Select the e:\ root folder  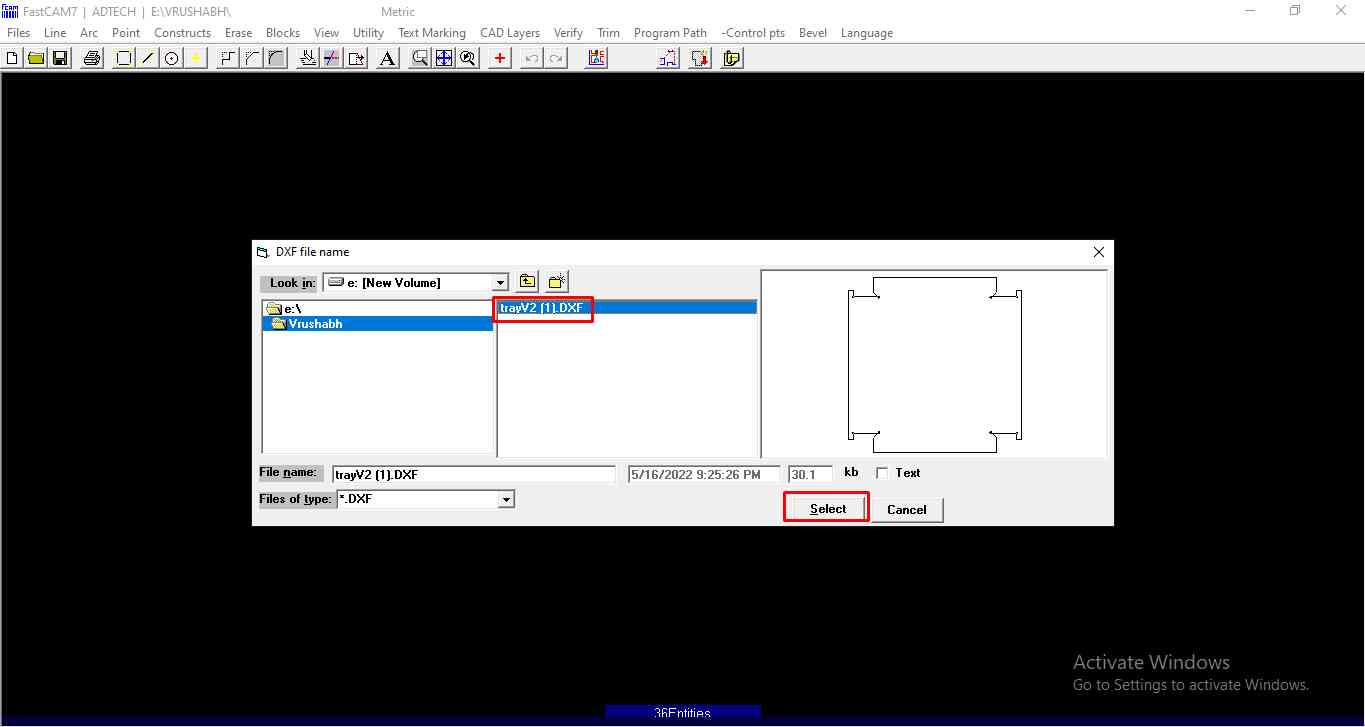click(x=378, y=309)
